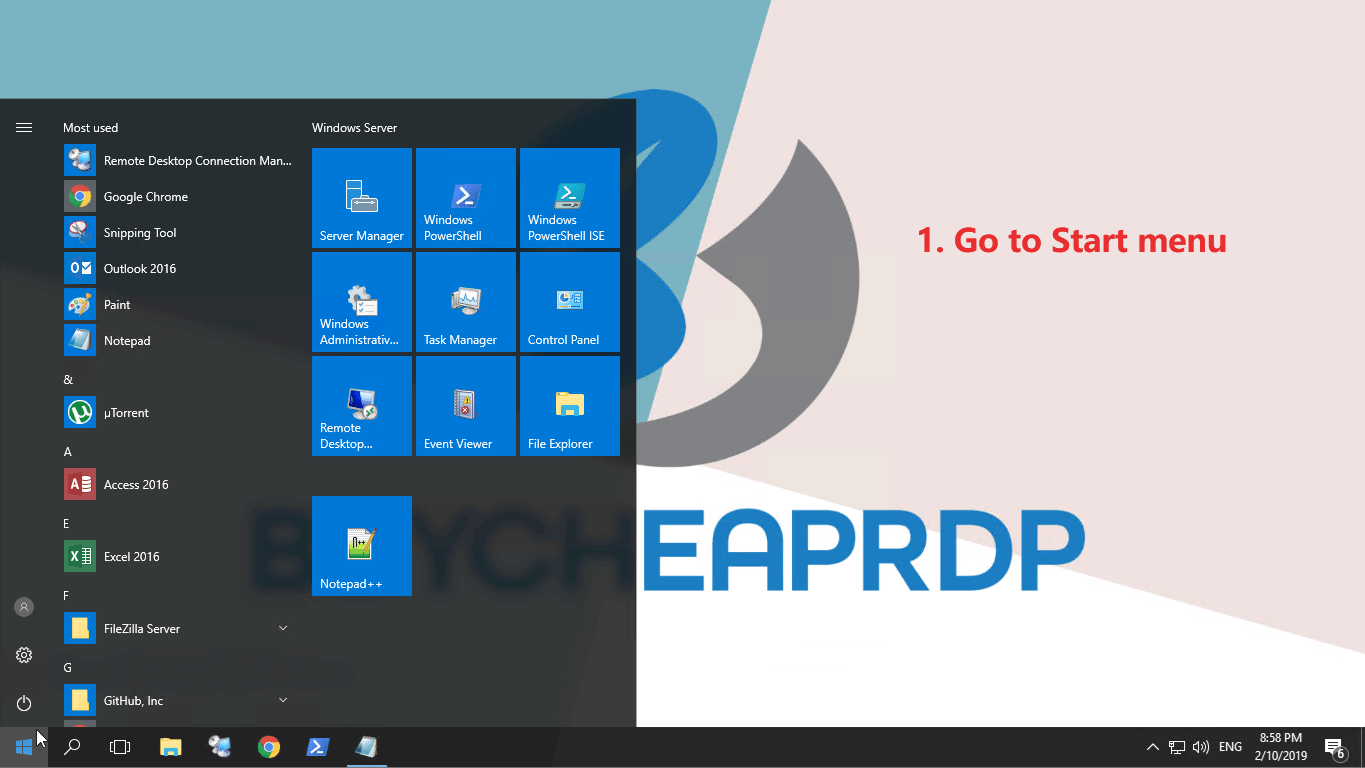The image size is (1365, 768).
Task: Launch Task Manager tile
Action: [466, 302]
